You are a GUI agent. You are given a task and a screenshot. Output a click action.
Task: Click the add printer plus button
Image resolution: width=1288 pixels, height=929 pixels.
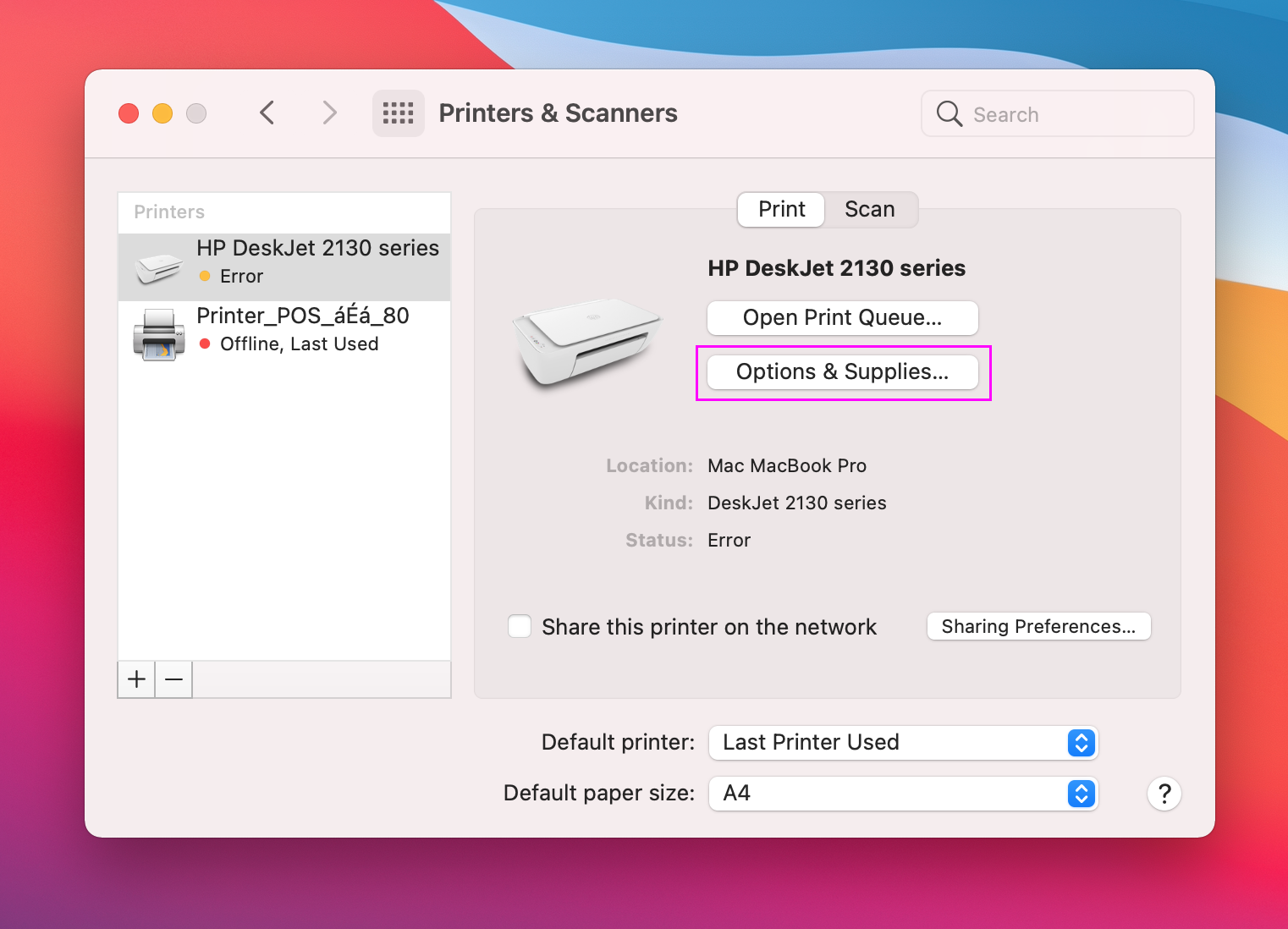tap(136, 679)
